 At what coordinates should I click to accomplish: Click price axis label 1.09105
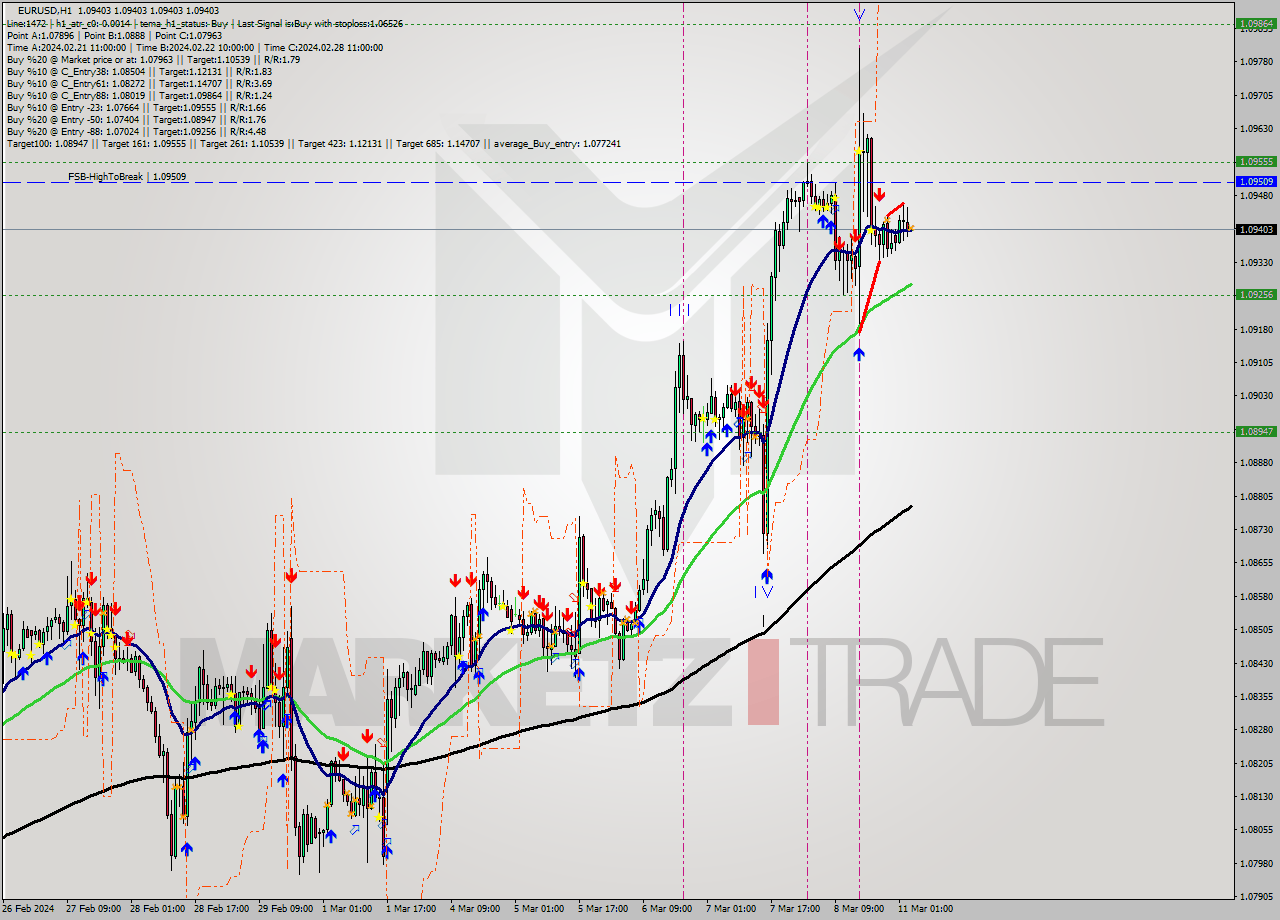(1255, 363)
